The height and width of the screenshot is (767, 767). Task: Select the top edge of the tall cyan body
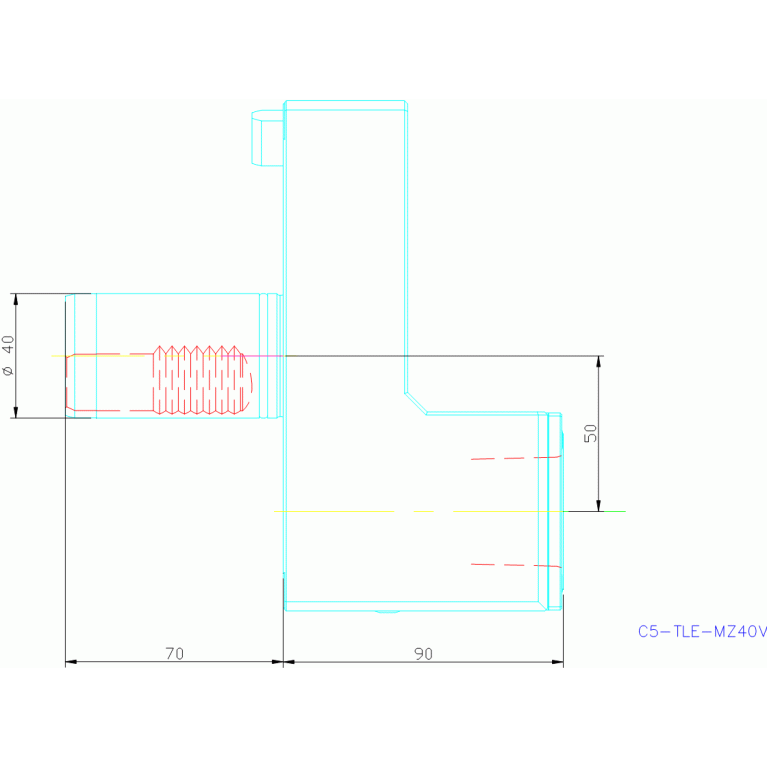pos(345,101)
